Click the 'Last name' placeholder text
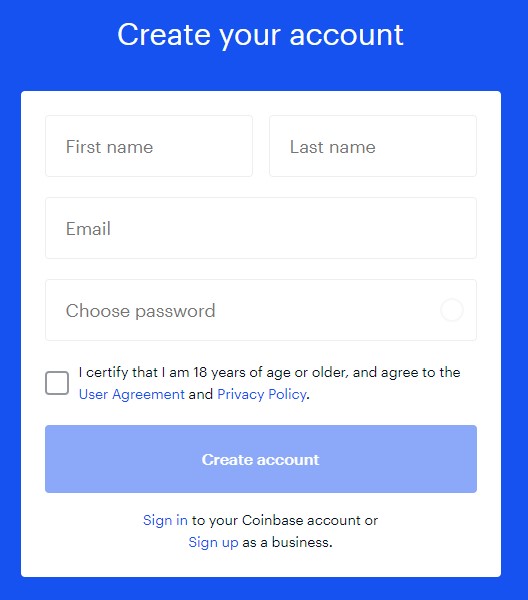528x600 pixels. pos(333,147)
